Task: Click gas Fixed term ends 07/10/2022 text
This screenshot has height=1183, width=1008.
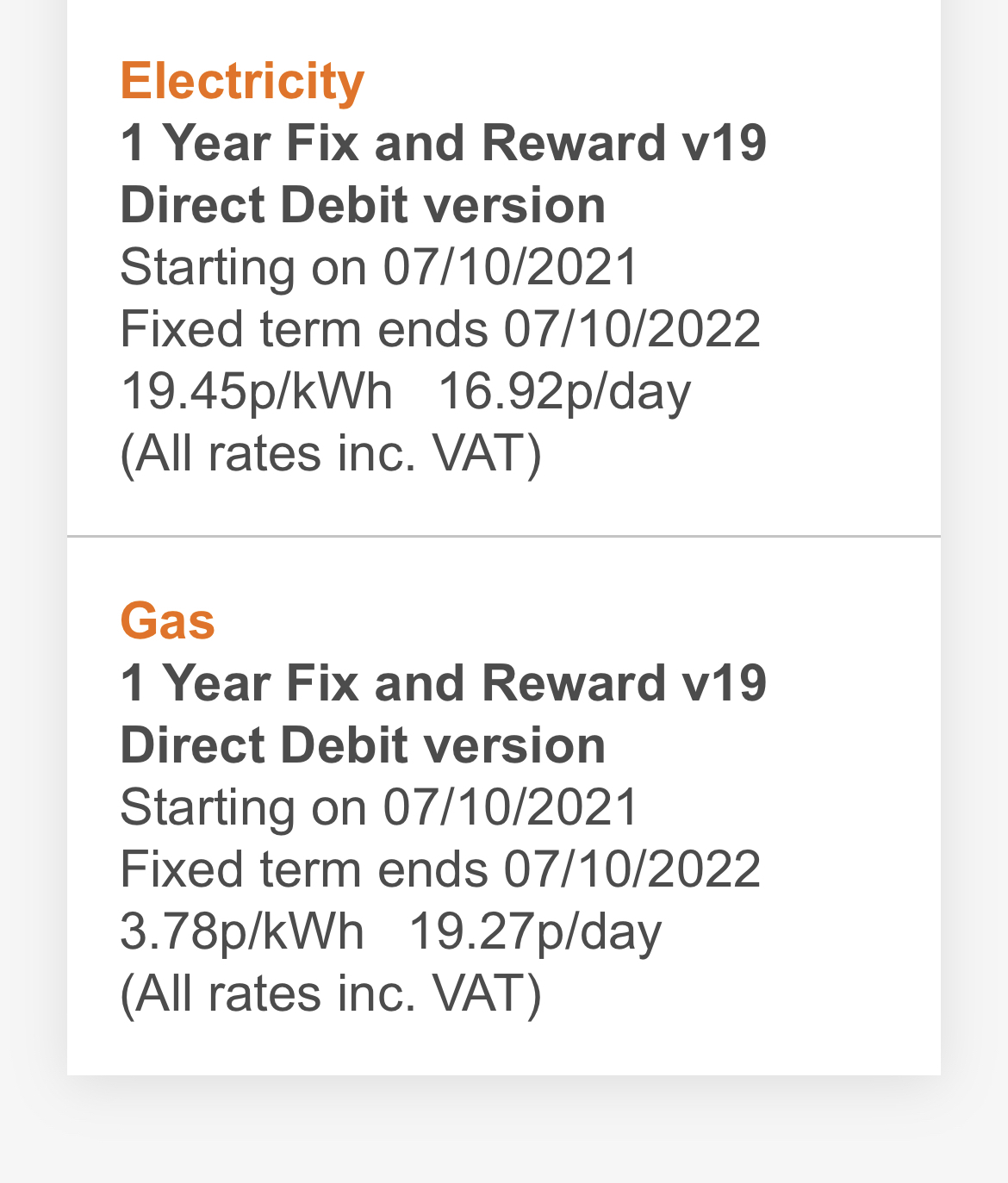Action: pyautogui.click(x=440, y=869)
